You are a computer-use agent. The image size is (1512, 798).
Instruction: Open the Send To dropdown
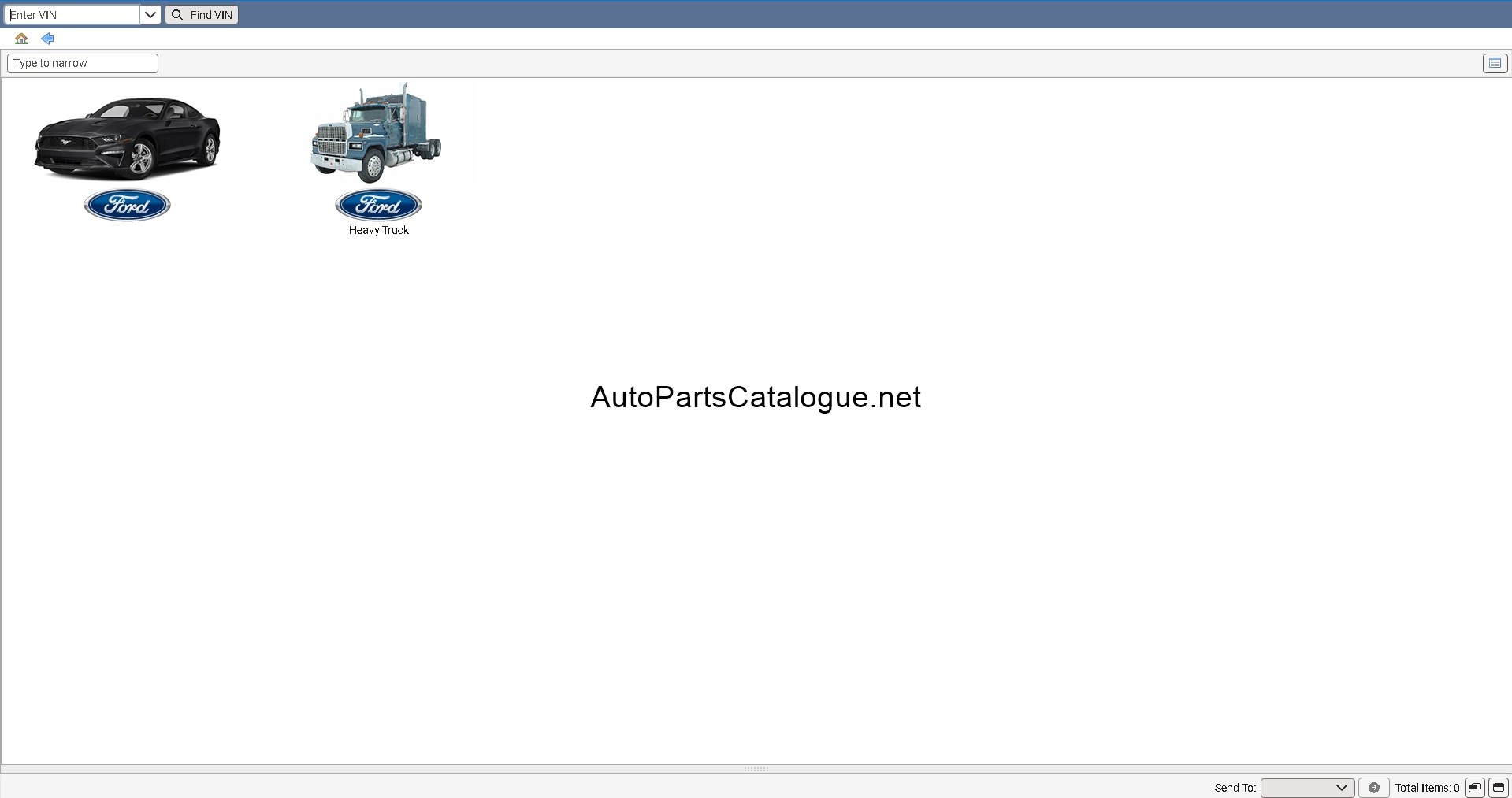click(1307, 788)
